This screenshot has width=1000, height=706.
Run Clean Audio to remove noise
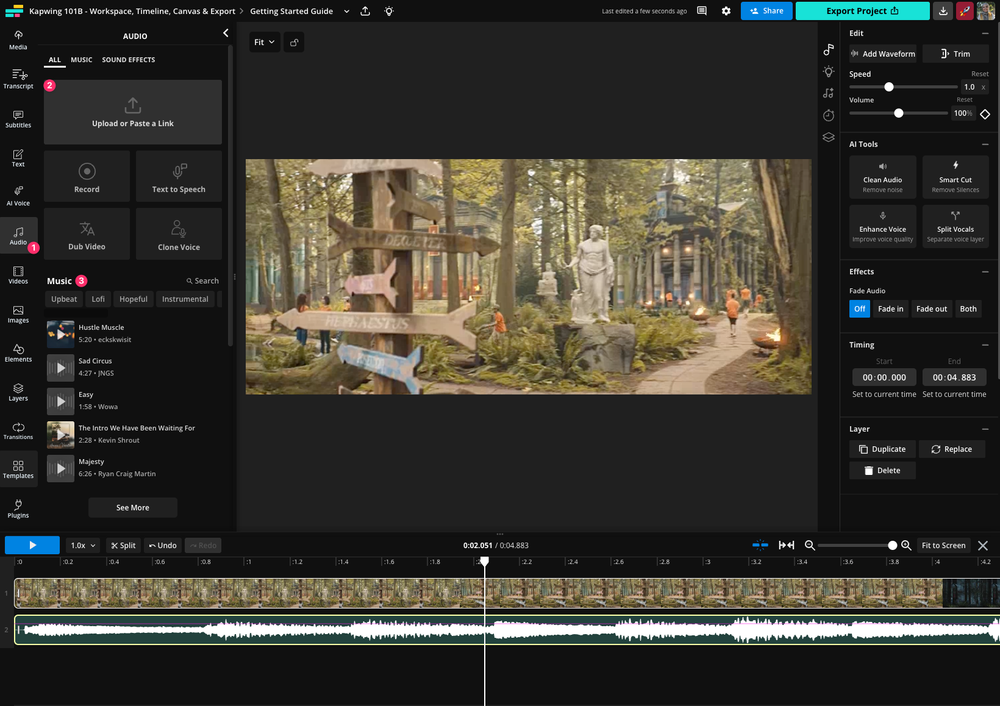pyautogui.click(x=882, y=176)
